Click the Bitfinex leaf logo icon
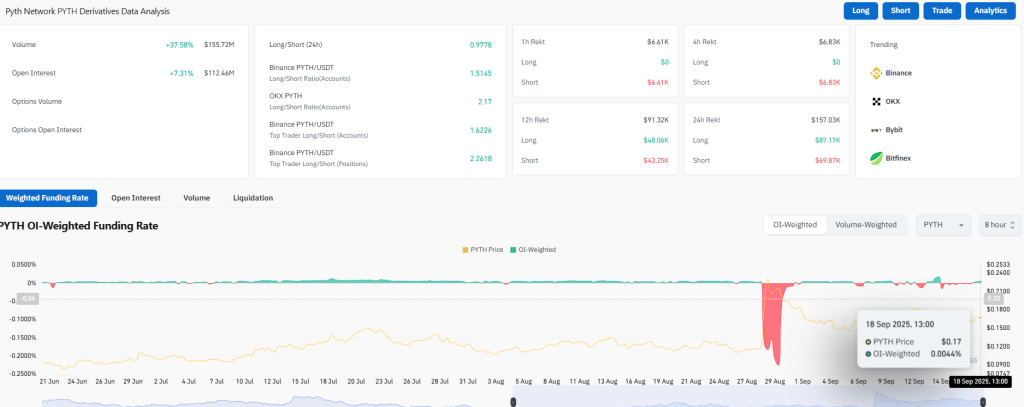 point(876,158)
